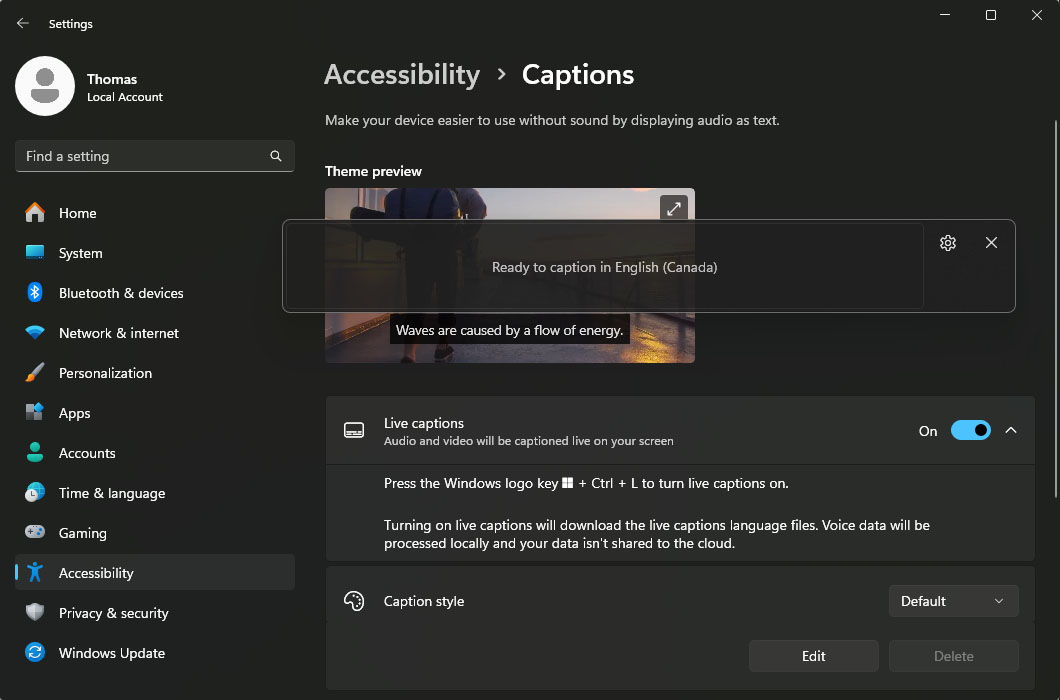Open Personalization settings
This screenshot has height=700, width=1060.
pyautogui.click(x=155, y=373)
